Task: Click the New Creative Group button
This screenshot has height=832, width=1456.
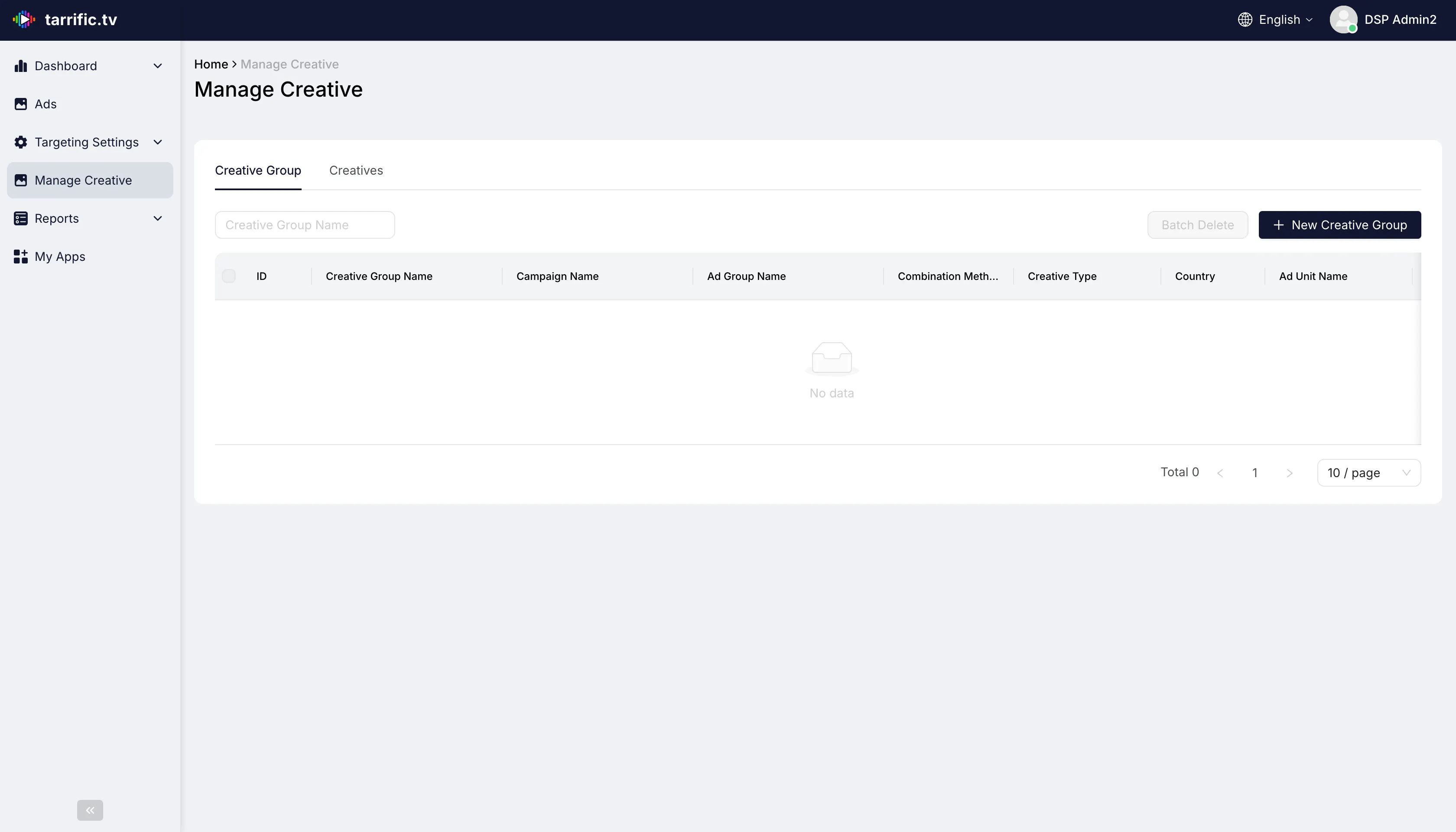Action: (1339, 225)
